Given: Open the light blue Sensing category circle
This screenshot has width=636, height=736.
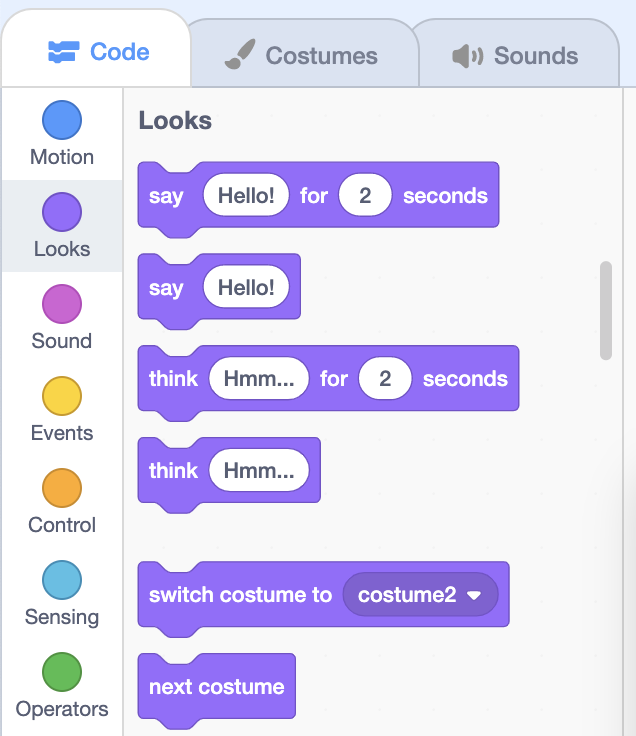Looking at the screenshot, I should point(62,580).
